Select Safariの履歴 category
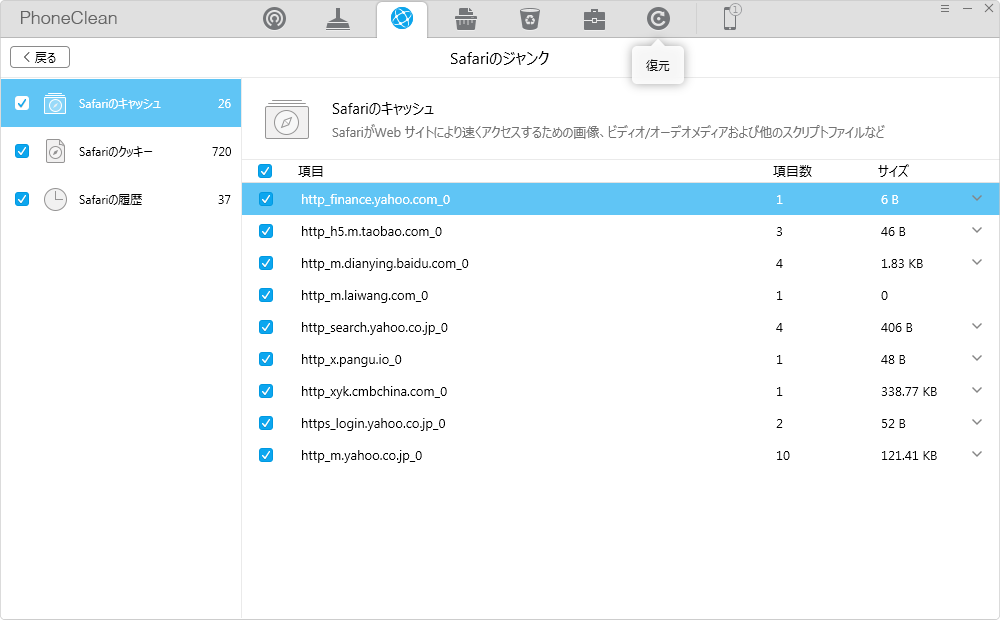Viewport: 1000px width, 620px height. point(121,200)
